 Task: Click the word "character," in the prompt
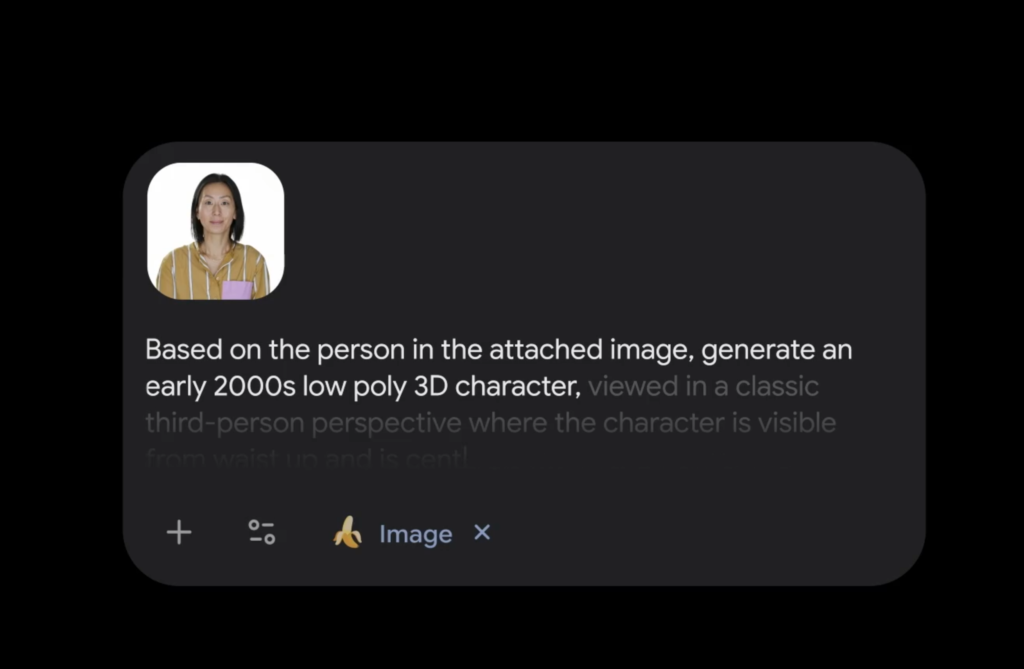pyautogui.click(x=518, y=387)
